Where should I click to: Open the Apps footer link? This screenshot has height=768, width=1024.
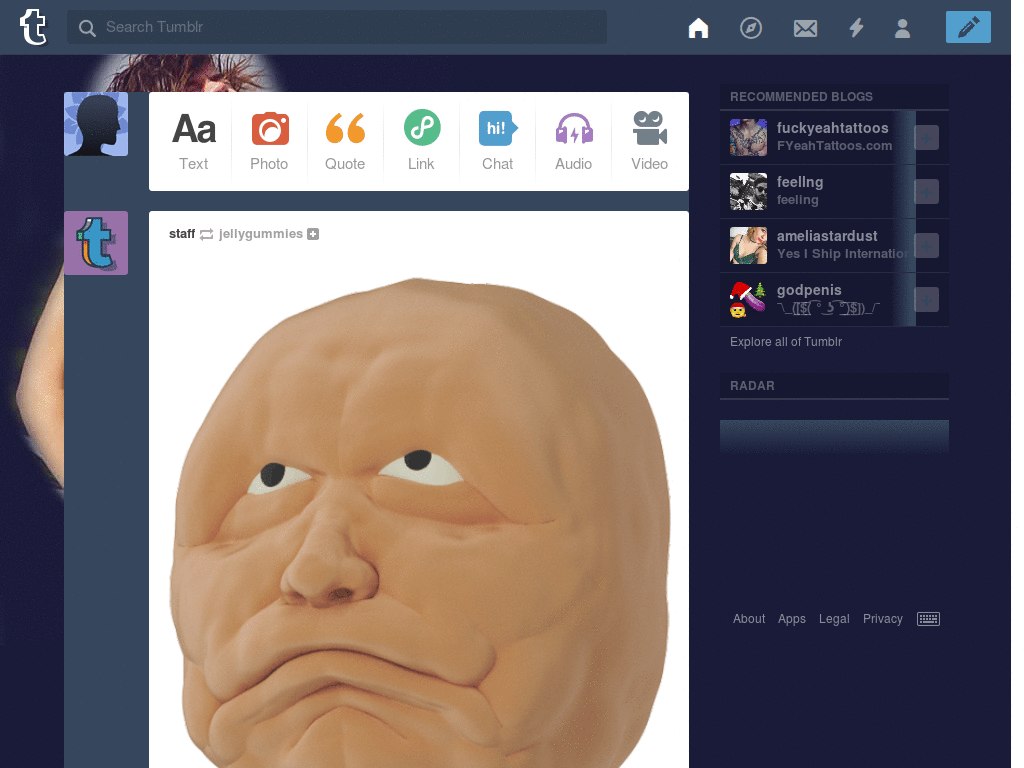(792, 618)
